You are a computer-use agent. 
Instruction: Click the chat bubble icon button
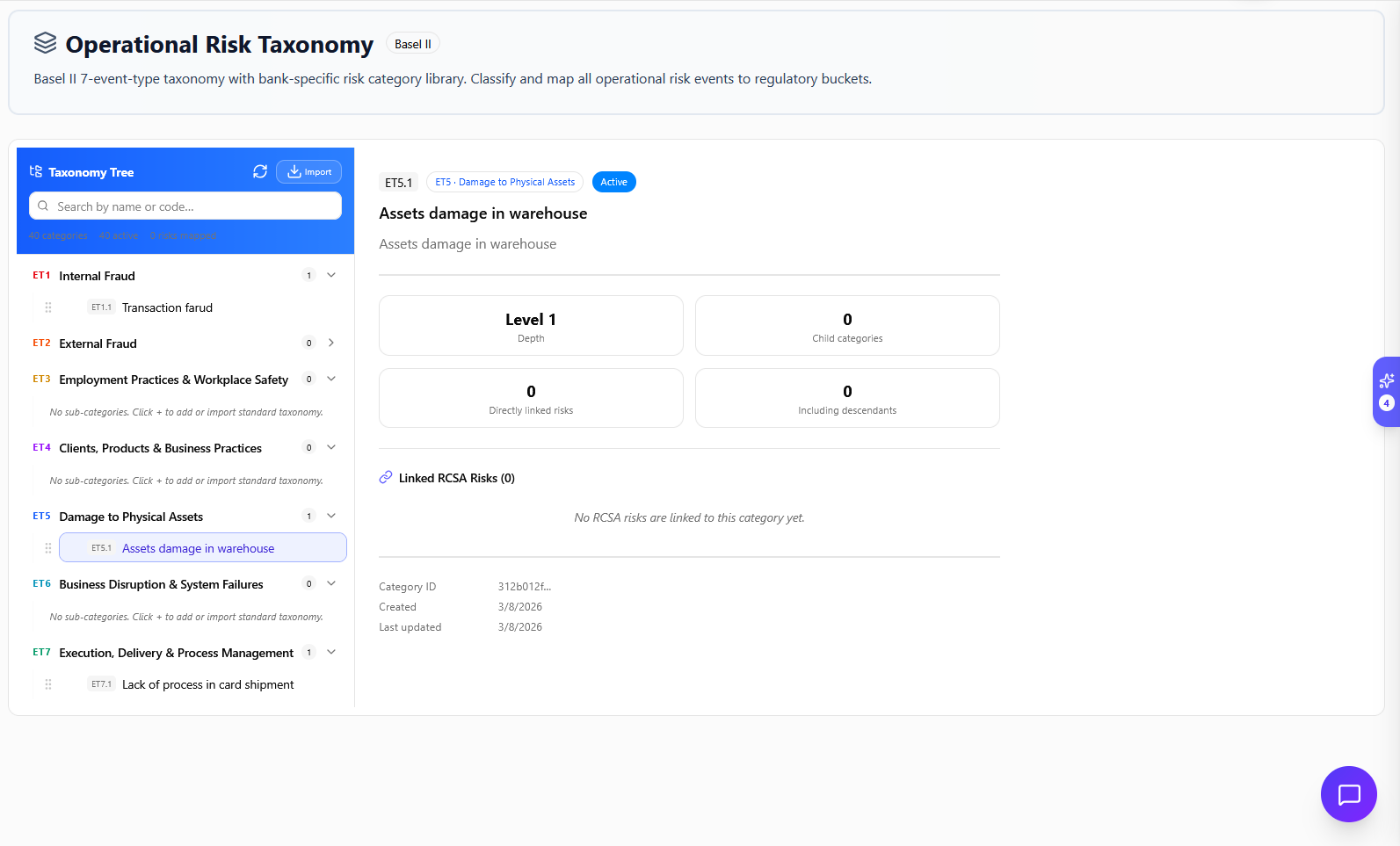click(1348, 794)
